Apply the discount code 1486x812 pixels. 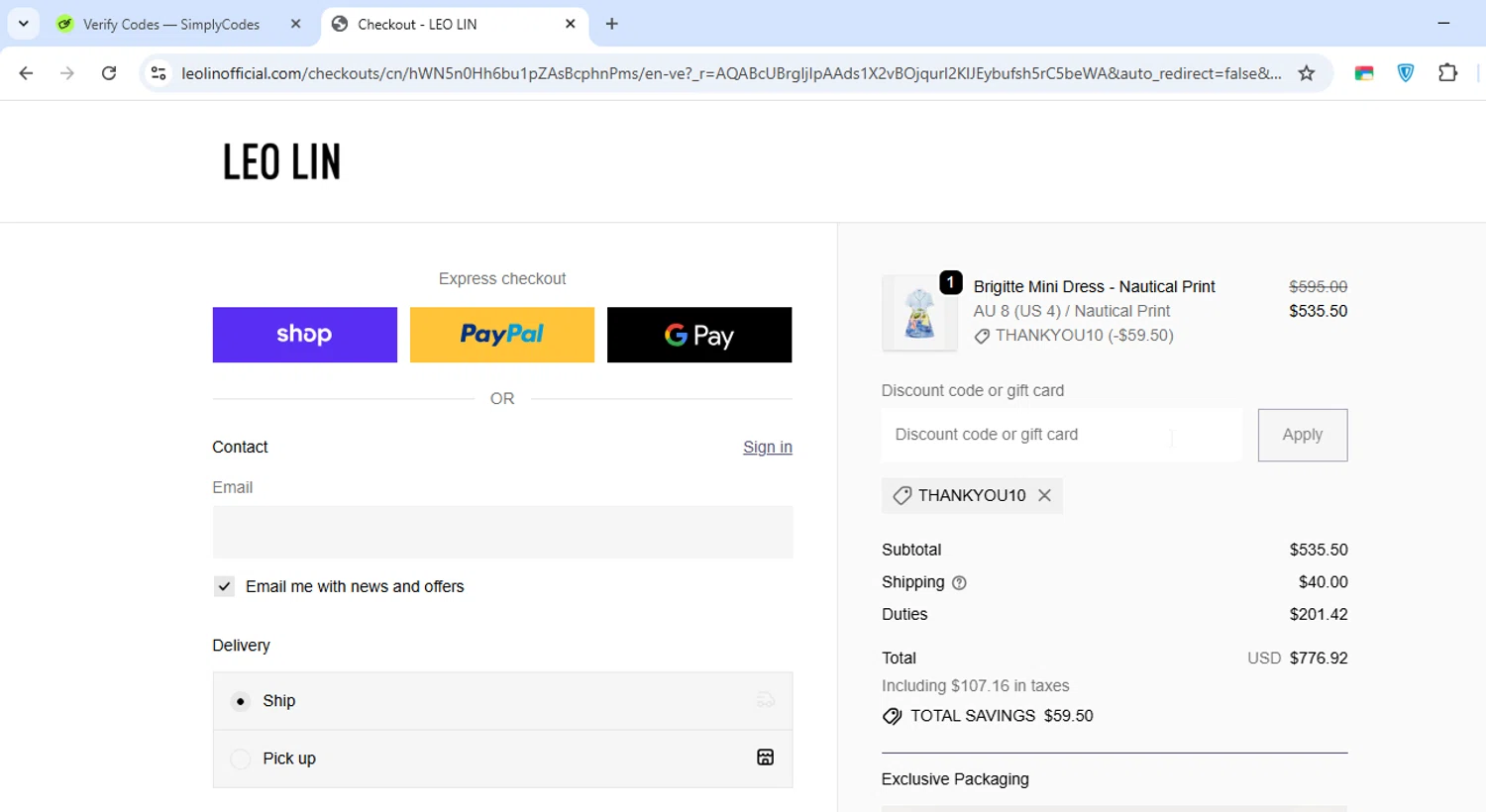click(x=1303, y=435)
